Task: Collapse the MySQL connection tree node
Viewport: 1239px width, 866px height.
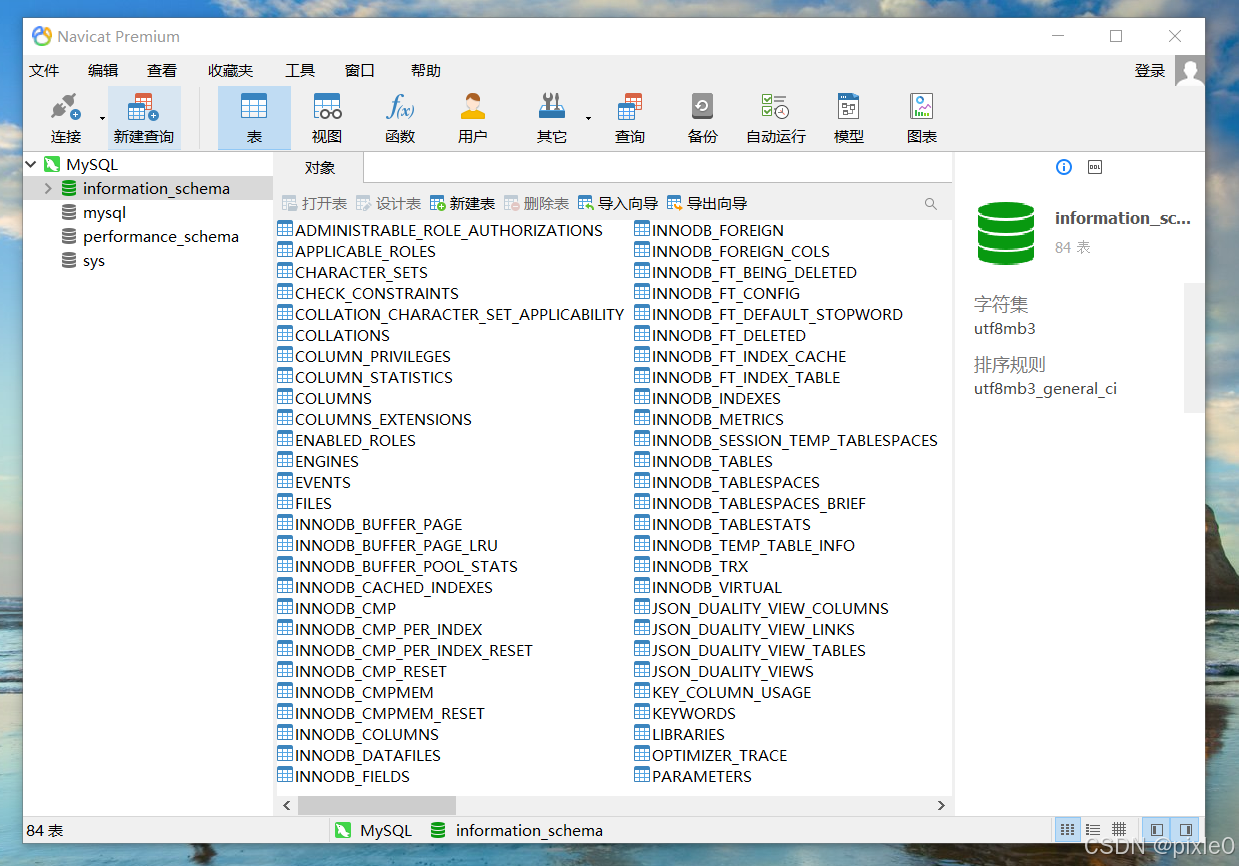Action: pyautogui.click(x=31, y=164)
